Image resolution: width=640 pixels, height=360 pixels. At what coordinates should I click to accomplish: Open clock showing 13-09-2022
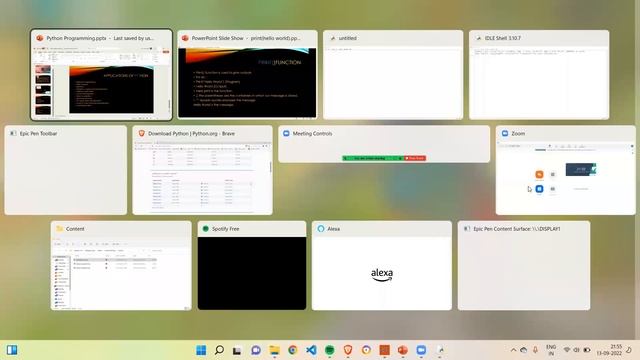(609, 350)
